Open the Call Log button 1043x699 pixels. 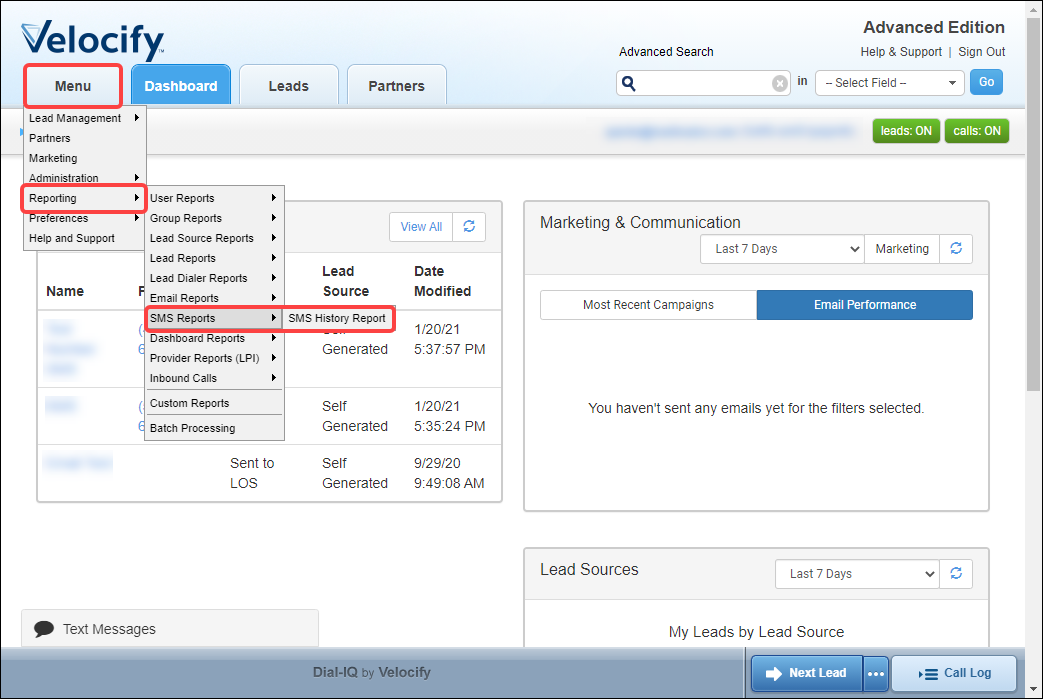[x=954, y=674]
